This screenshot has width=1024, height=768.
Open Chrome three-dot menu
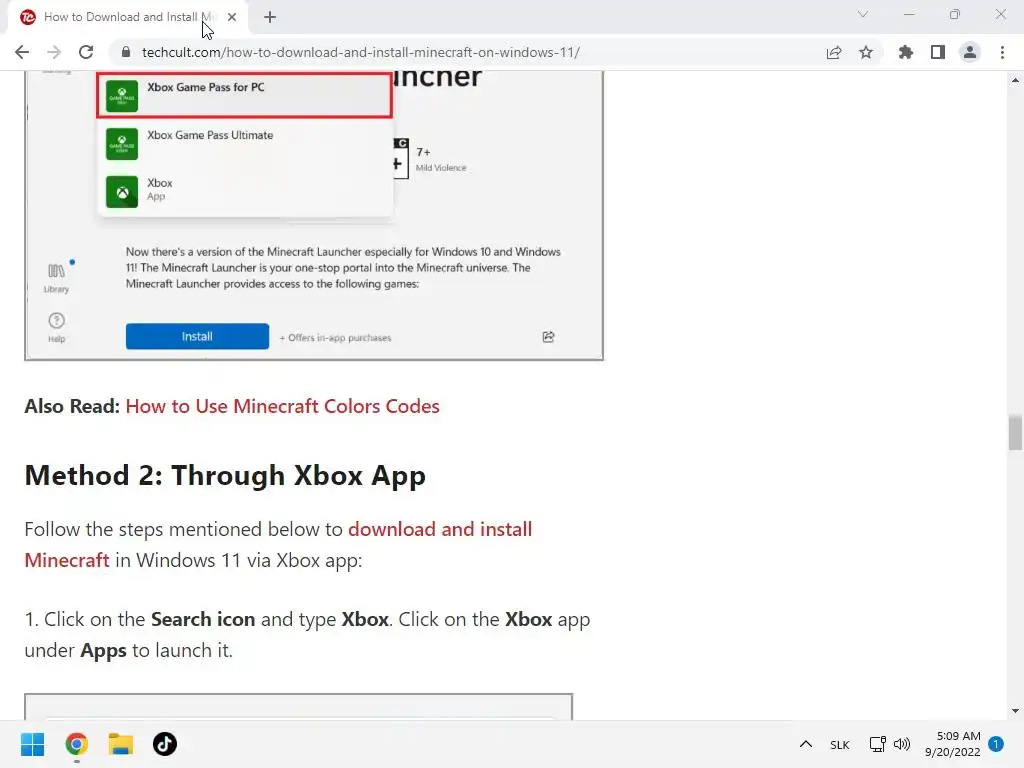click(x=1002, y=52)
